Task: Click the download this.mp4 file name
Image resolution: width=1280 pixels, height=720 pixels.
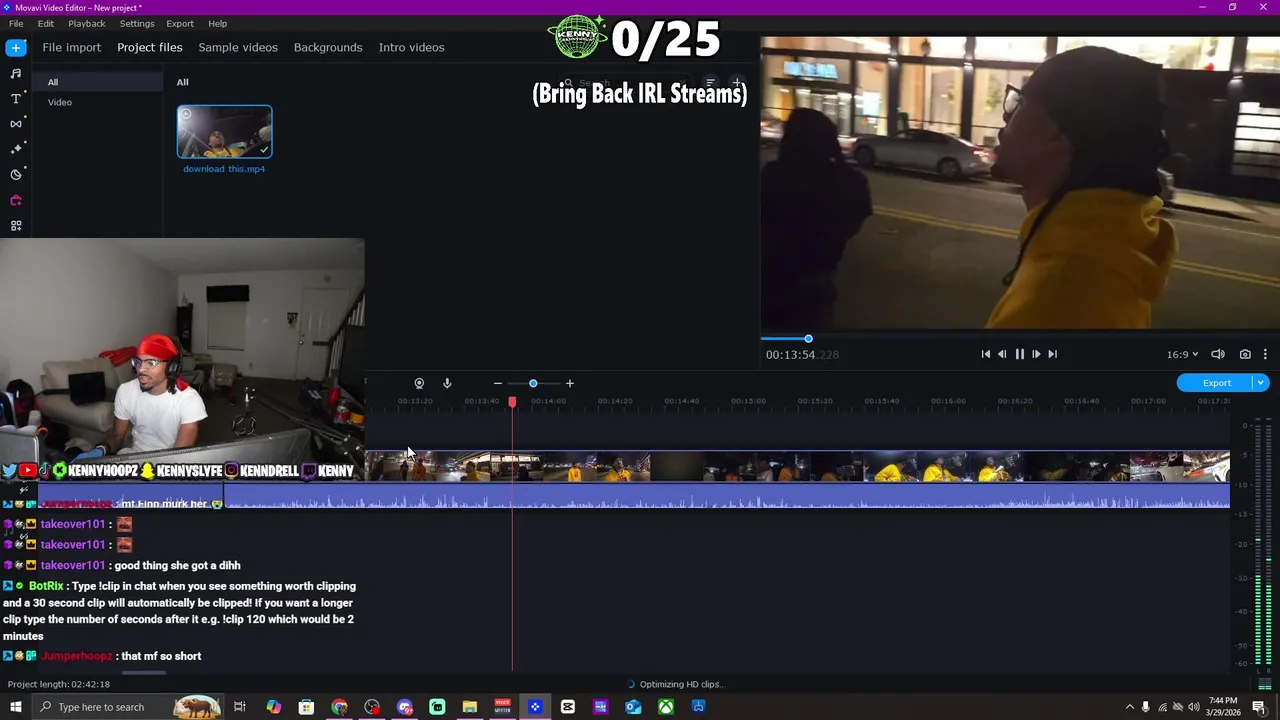Action: (224, 169)
